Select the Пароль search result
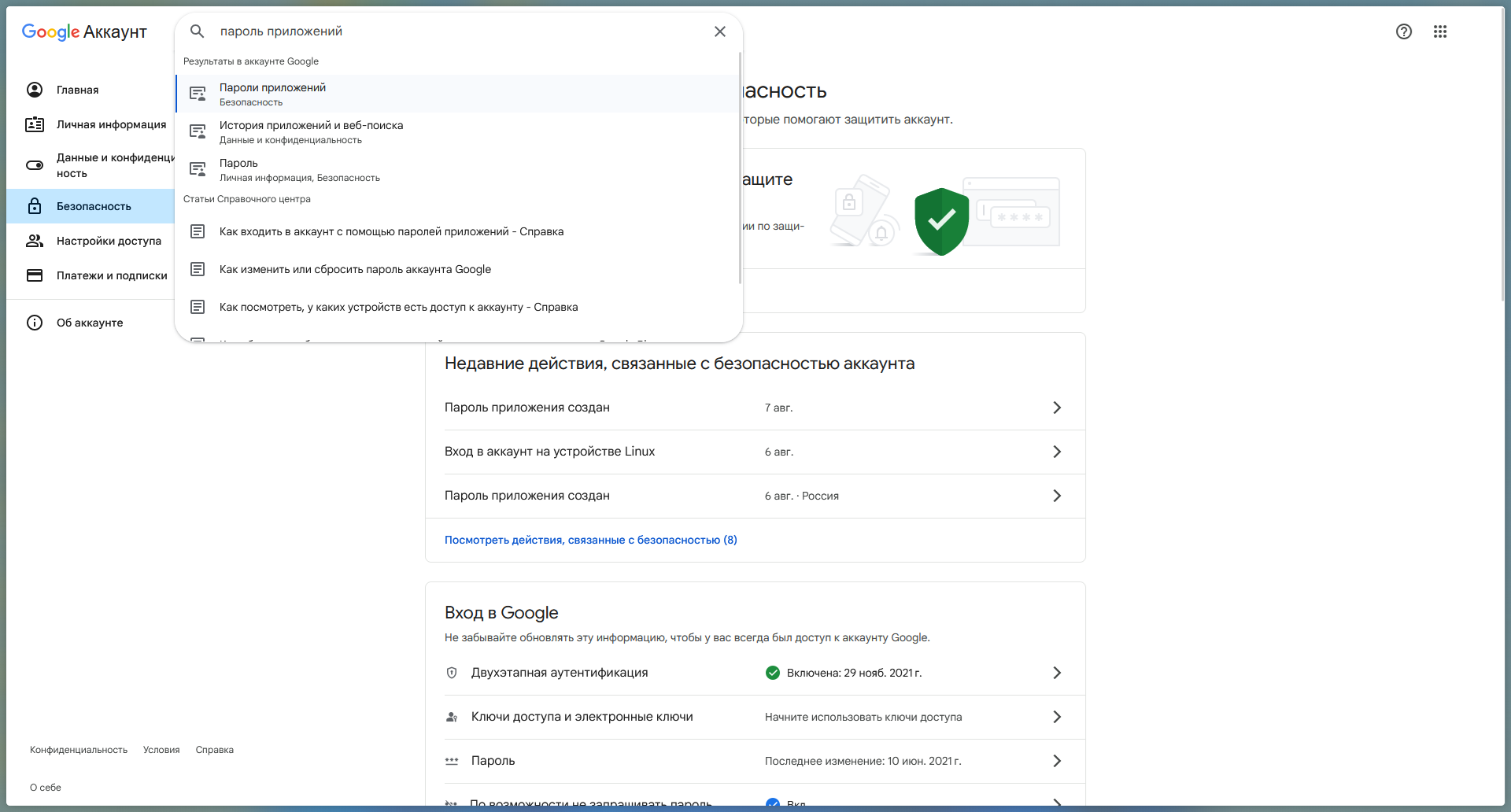Viewport: 1511px width, 812px height. coord(458,169)
